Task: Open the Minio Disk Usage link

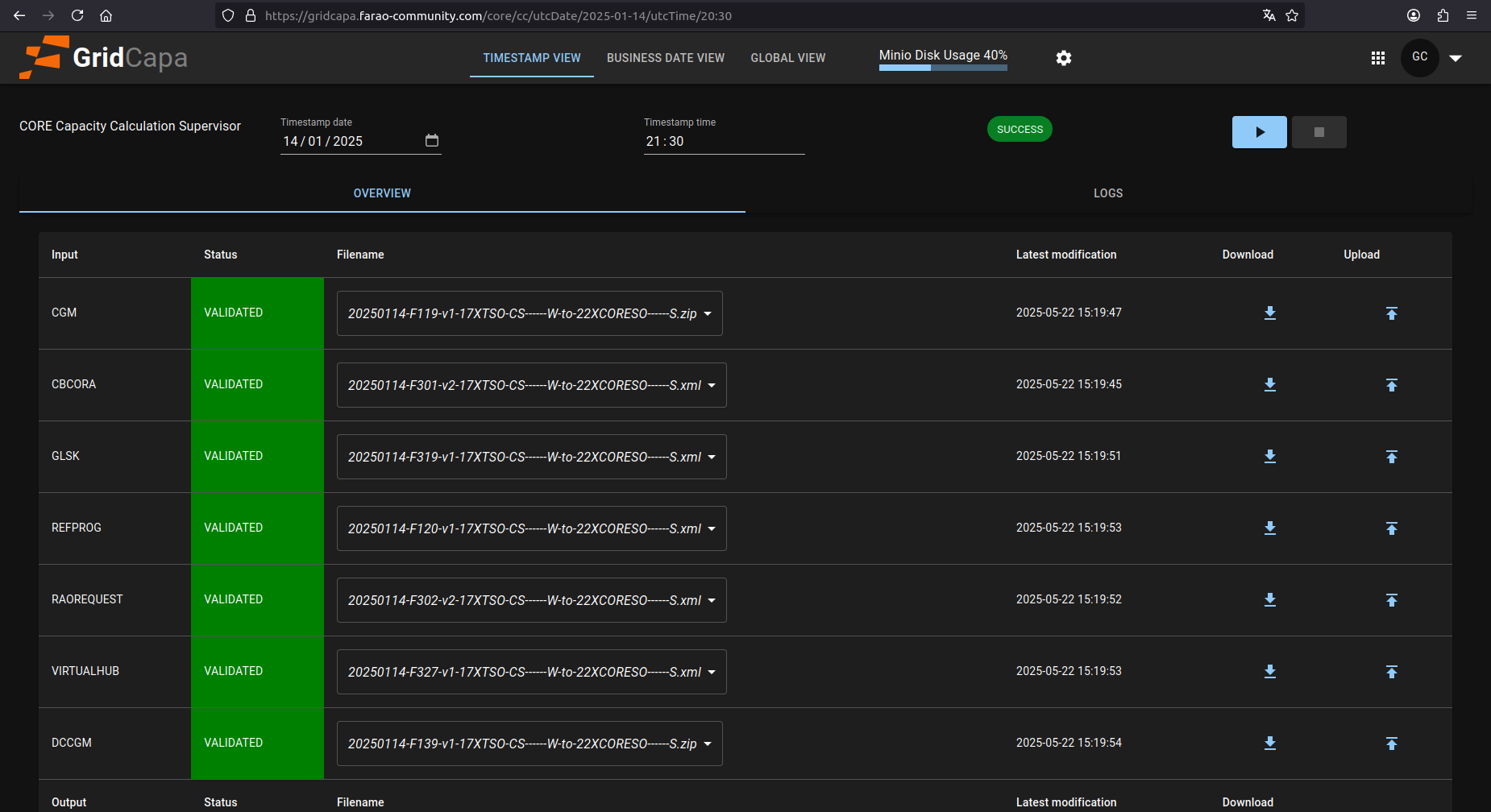Action: pos(942,55)
